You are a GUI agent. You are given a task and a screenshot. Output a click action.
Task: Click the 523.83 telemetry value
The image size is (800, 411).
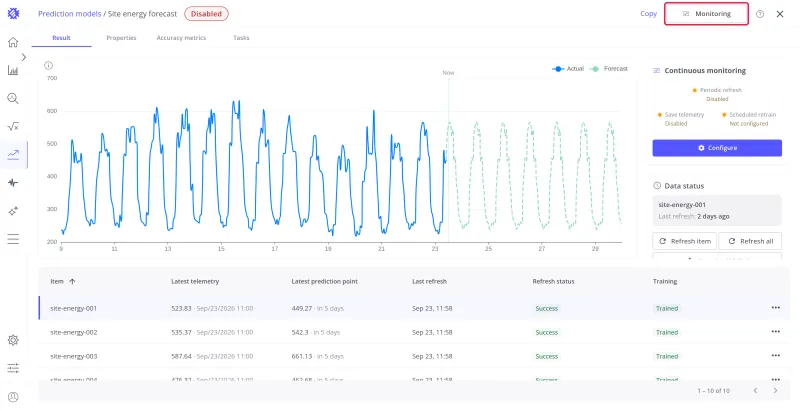(x=181, y=309)
